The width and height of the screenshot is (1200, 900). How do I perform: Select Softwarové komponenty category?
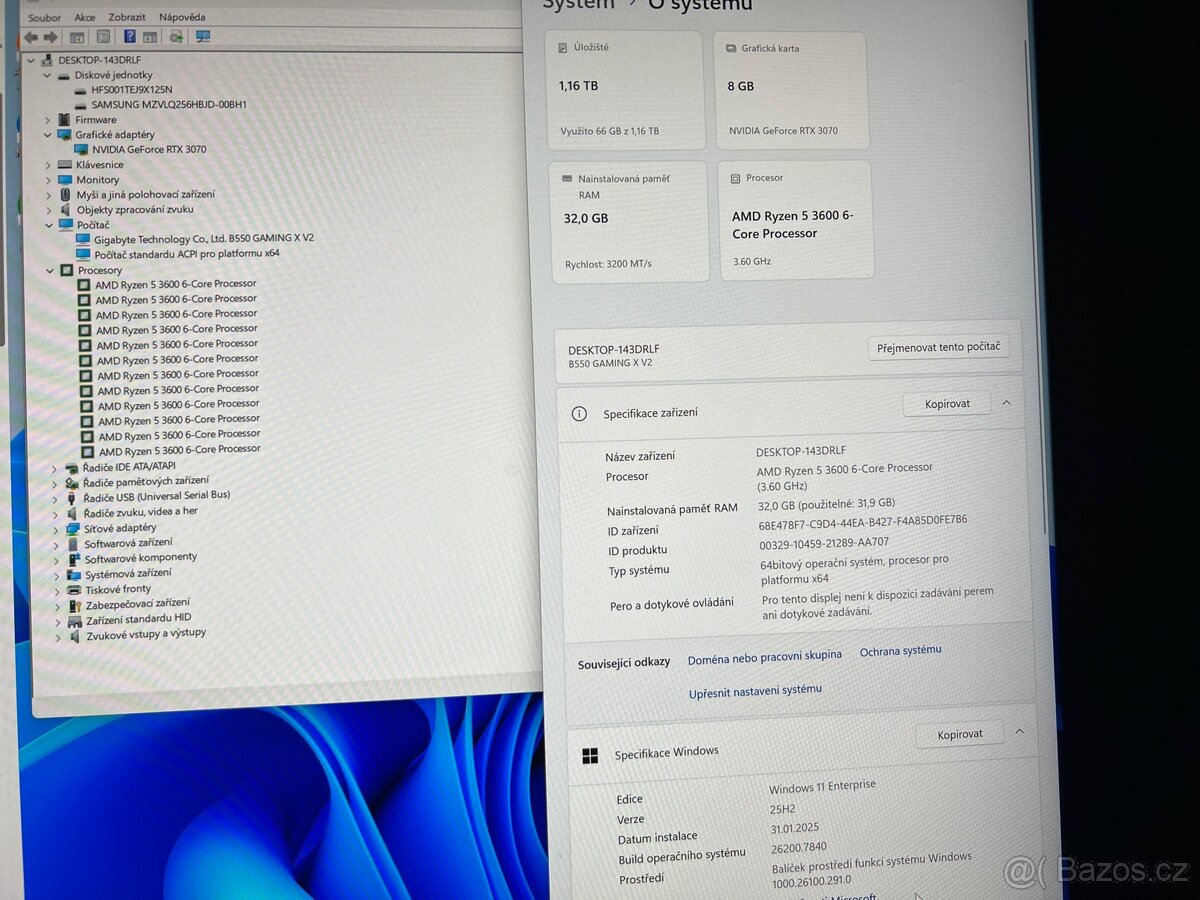[x=141, y=558]
